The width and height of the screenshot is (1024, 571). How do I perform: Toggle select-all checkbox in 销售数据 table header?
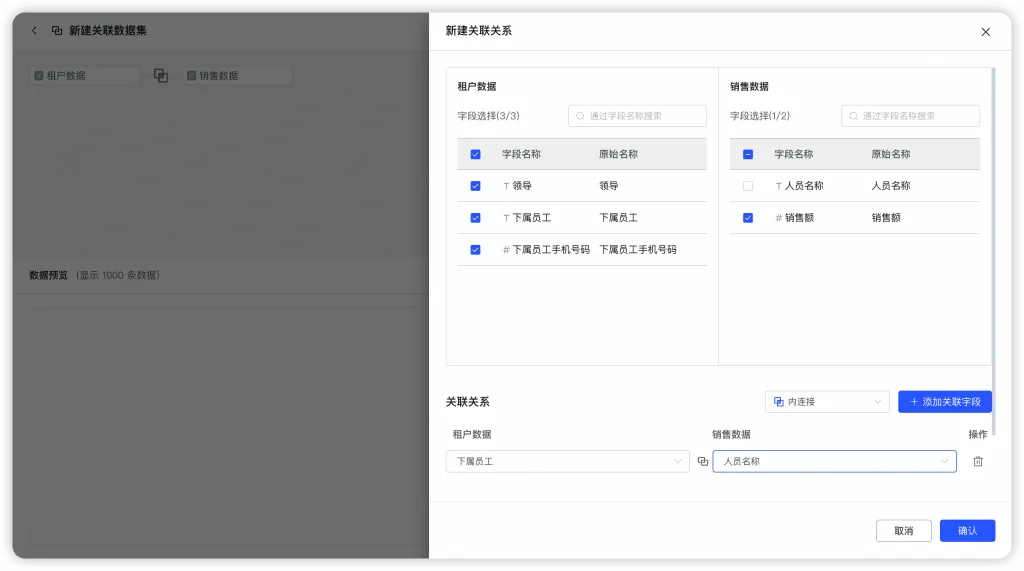pyautogui.click(x=748, y=154)
